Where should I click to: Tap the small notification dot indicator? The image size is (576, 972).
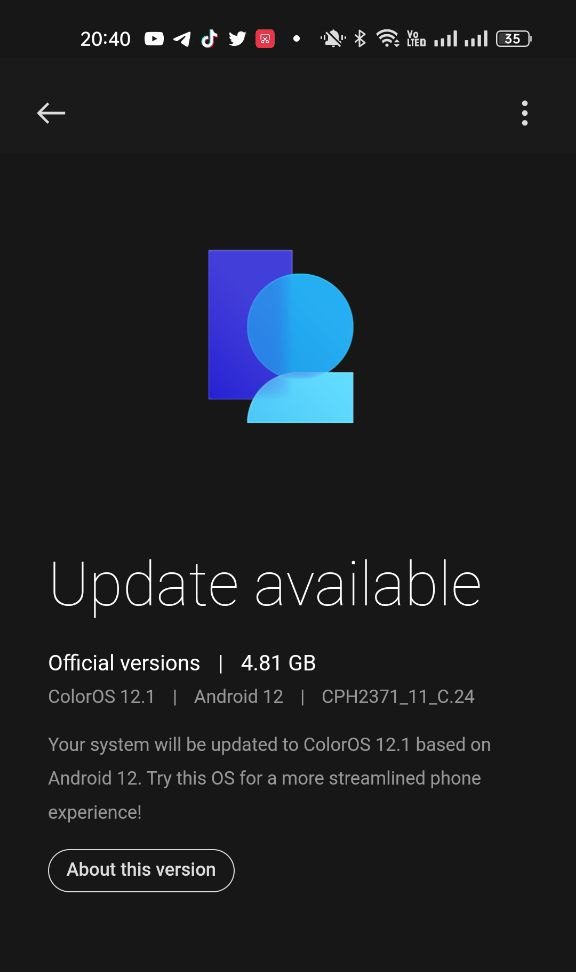[296, 39]
